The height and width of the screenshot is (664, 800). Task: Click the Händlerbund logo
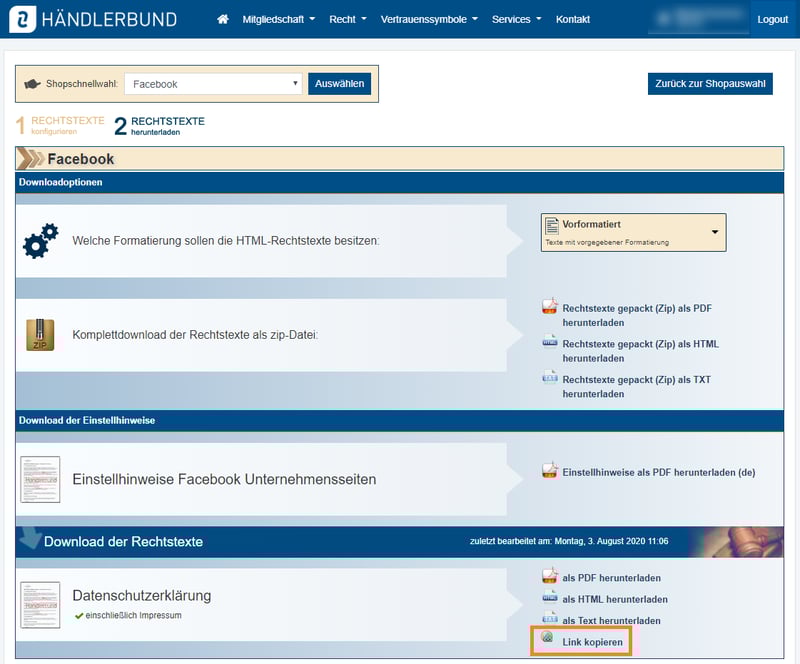click(93, 19)
